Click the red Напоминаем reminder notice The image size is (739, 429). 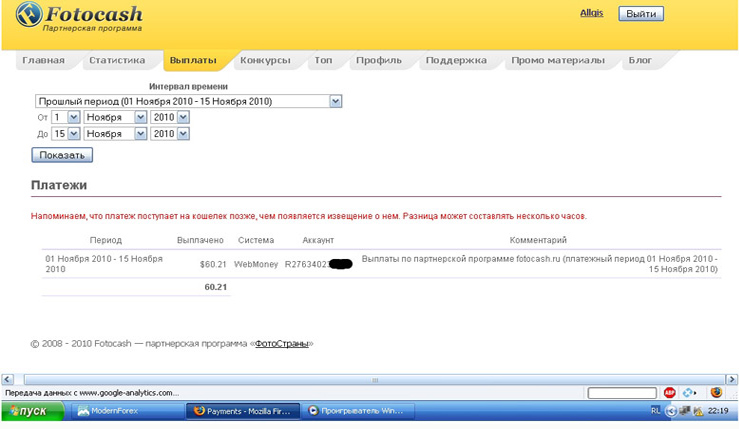tap(309, 216)
